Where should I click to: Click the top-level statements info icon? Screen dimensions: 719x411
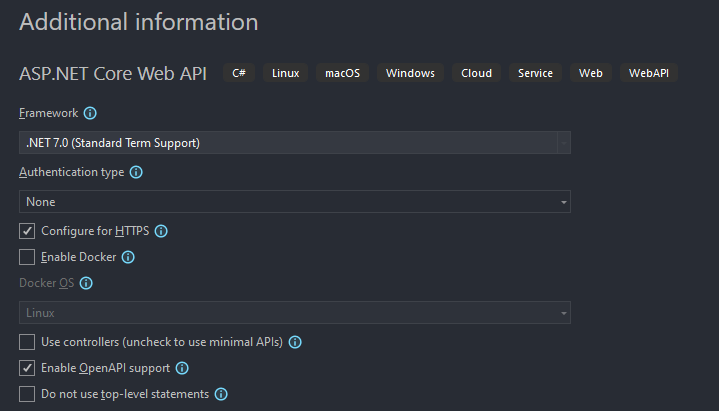(x=221, y=394)
